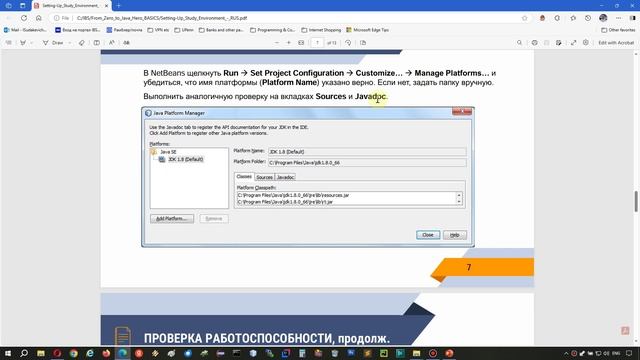Toggle the Edge sidebar icon

point(633,18)
